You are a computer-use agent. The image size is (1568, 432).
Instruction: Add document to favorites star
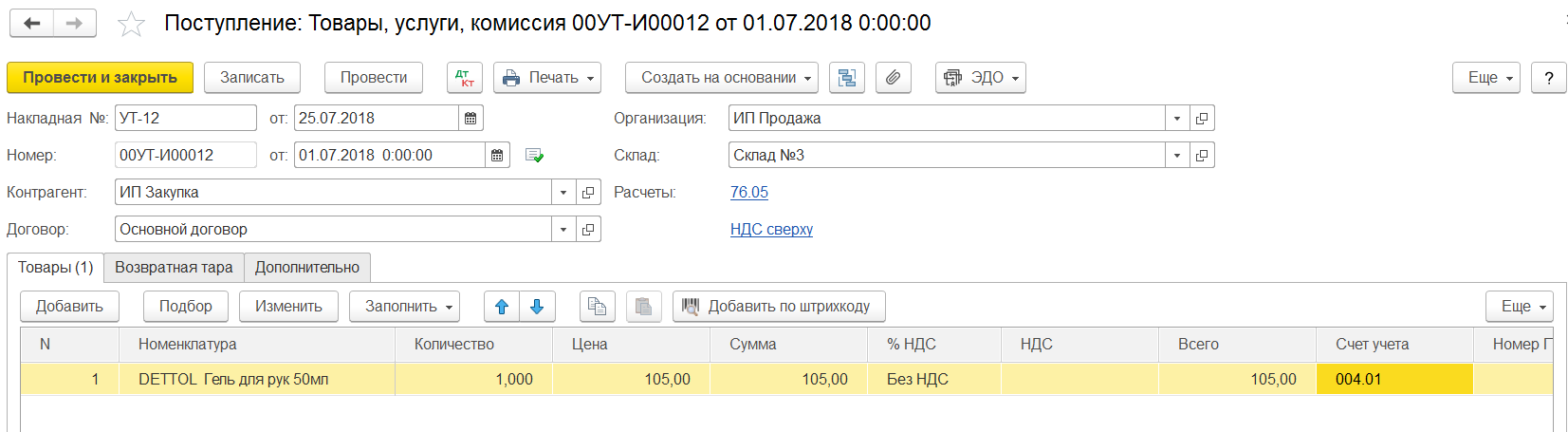click(131, 24)
